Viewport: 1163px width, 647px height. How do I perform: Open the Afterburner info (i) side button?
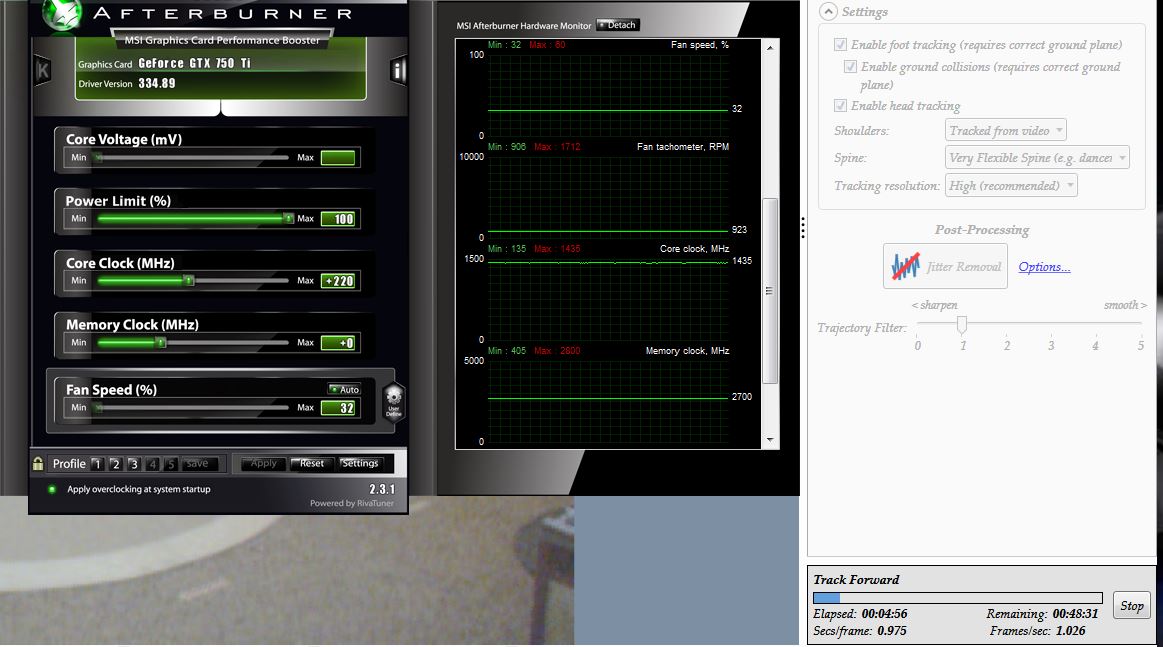(399, 70)
